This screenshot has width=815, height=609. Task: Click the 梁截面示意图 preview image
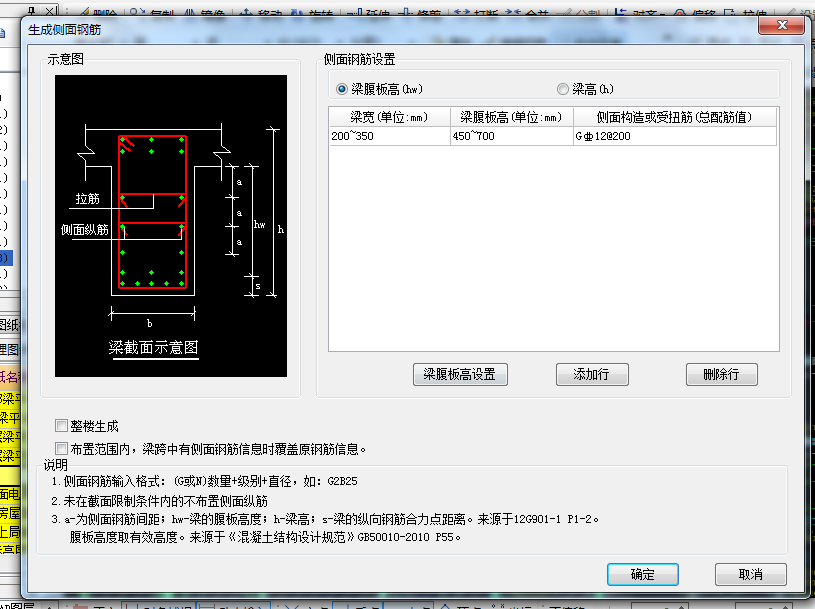pos(171,226)
